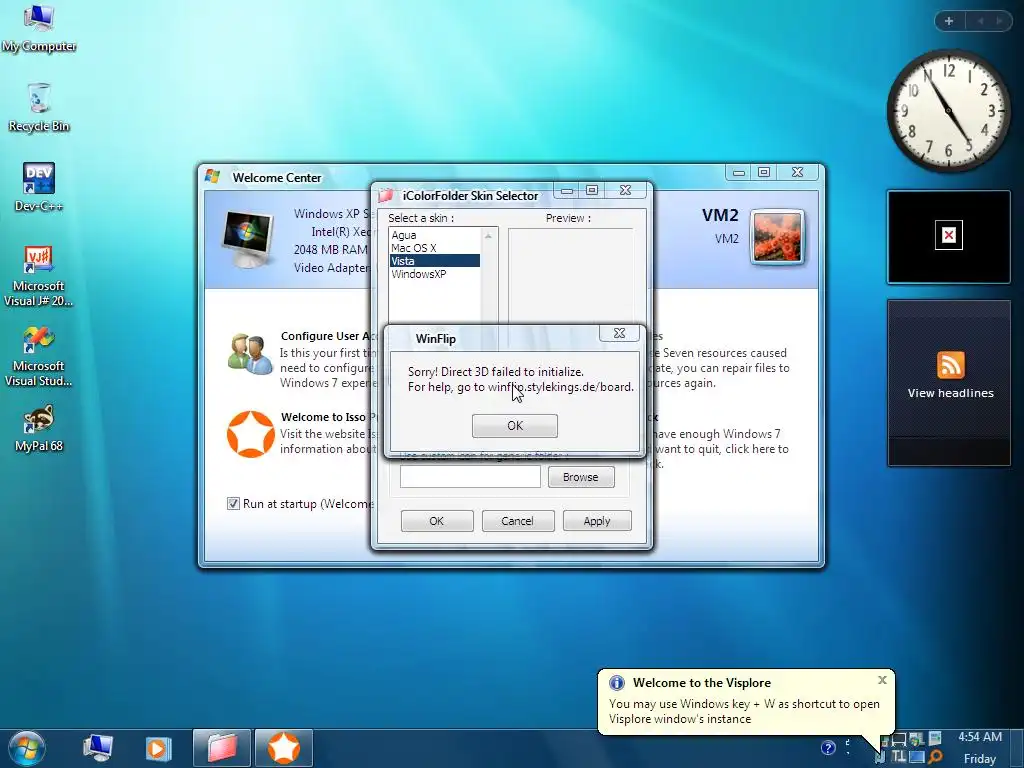The image size is (1024, 768).
Task: Click the help question mark tray icon
Action: coord(828,748)
